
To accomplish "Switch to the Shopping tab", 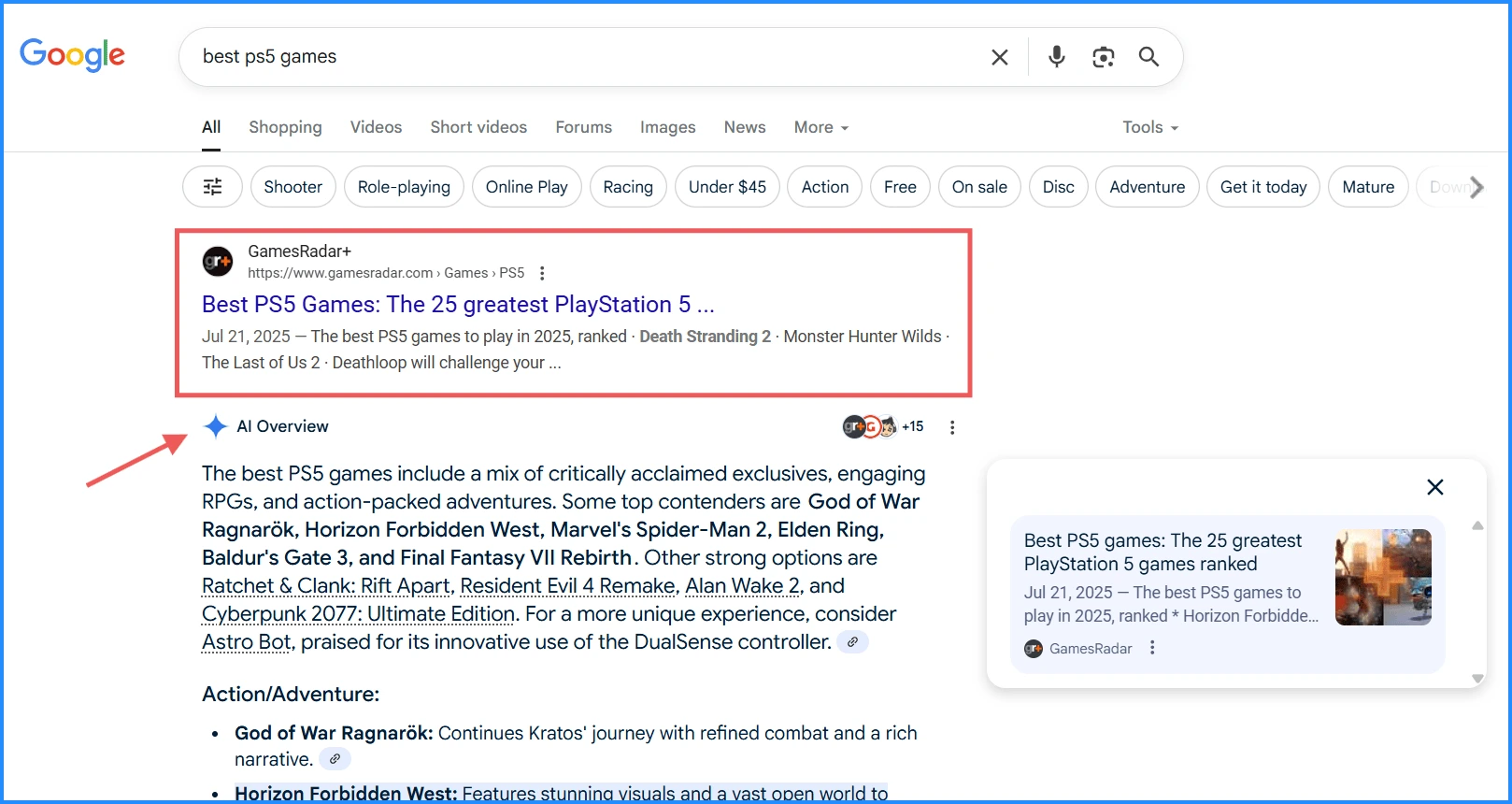I will tap(285, 127).
